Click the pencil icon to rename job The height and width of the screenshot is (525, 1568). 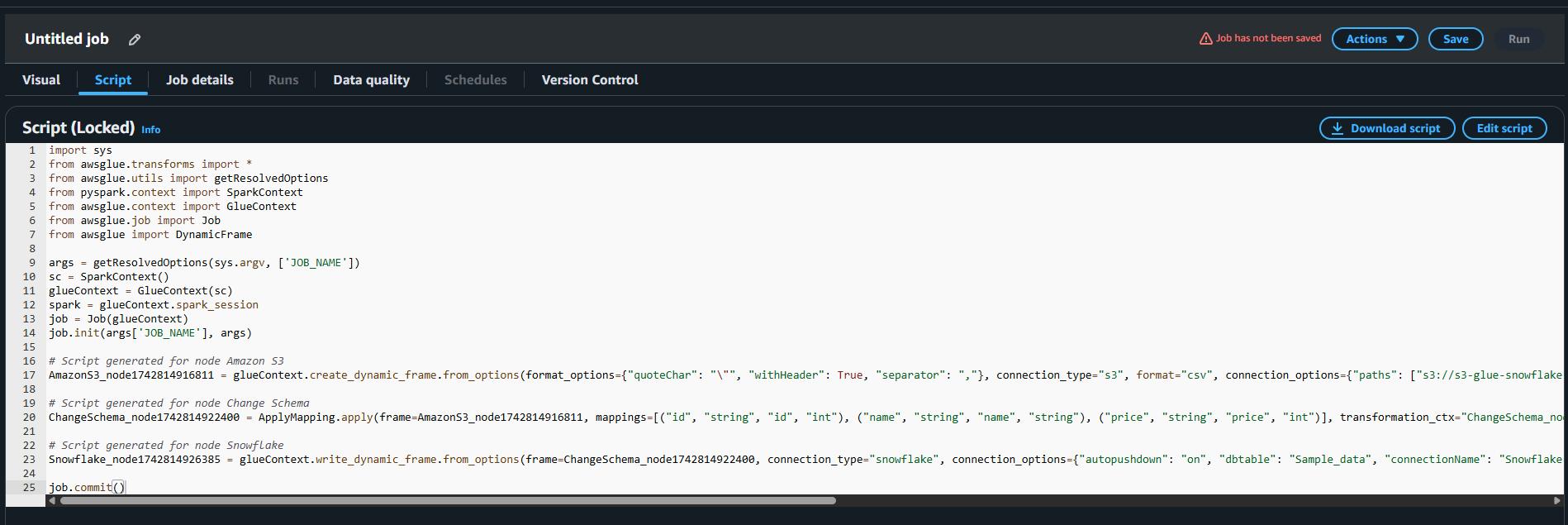coord(135,40)
